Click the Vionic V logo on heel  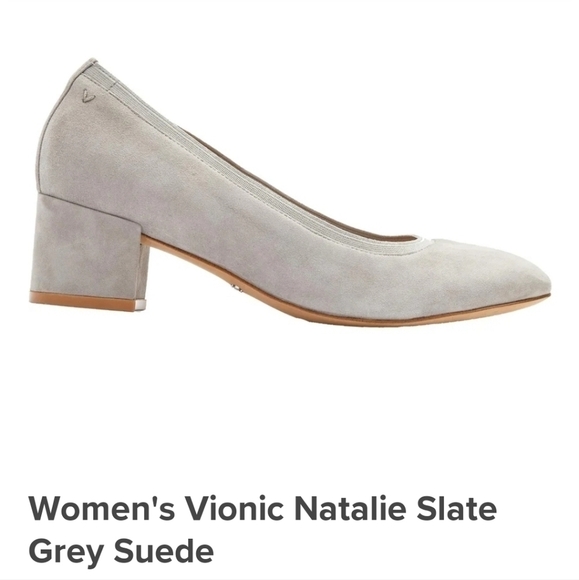pos(89,96)
